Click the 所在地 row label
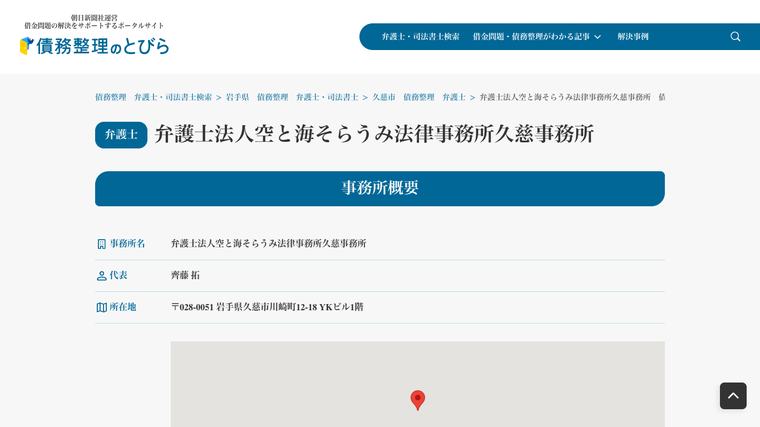The height and width of the screenshot is (427, 760). pos(123,307)
